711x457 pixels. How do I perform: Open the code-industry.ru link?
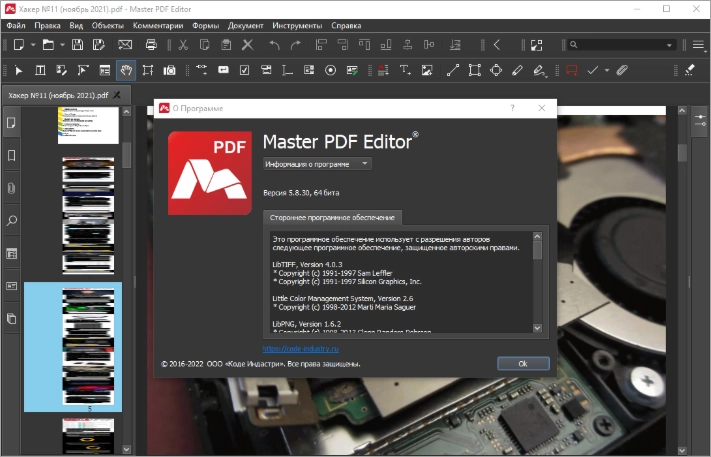pyautogui.click(x=301, y=349)
